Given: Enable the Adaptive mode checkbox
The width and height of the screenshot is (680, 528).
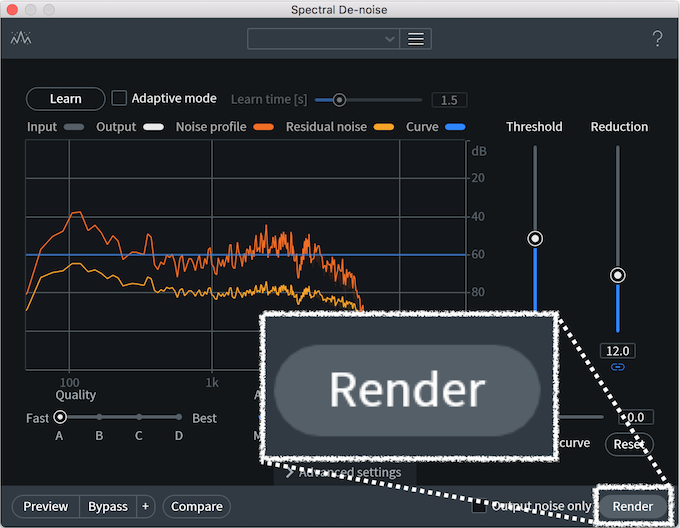Looking at the screenshot, I should point(119,98).
